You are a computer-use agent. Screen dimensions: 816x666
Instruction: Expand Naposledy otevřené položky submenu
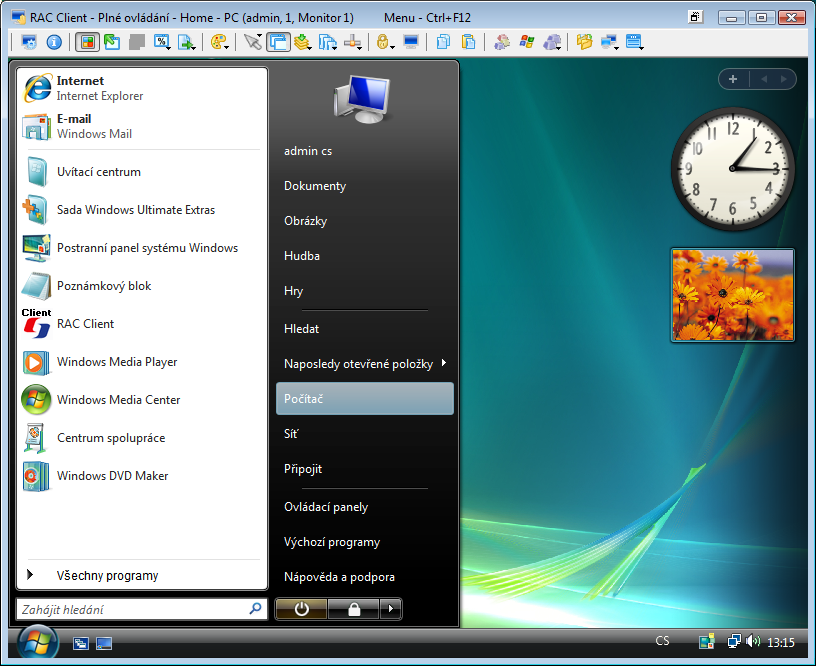[x=364, y=364]
